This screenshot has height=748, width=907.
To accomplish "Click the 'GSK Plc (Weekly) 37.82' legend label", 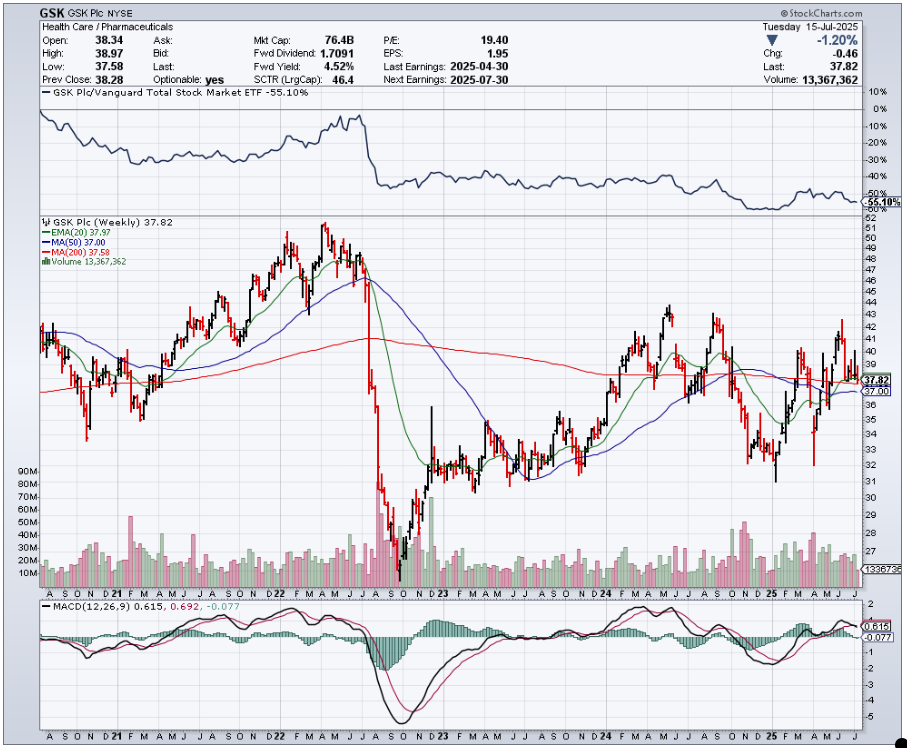I will click(112, 222).
